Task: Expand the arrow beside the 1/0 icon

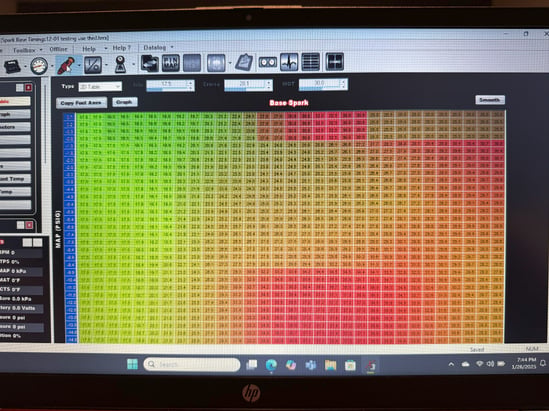Action: (x=106, y=65)
